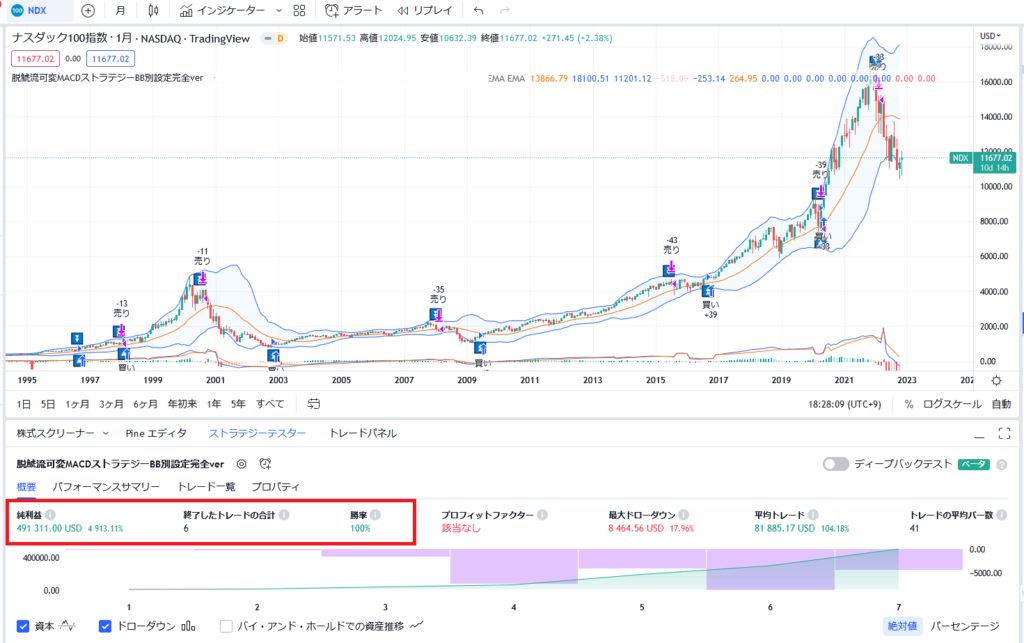Image resolution: width=1024 pixels, height=643 pixels.
Task: Open the 株式スクリーナー tab
Action: tap(56, 433)
